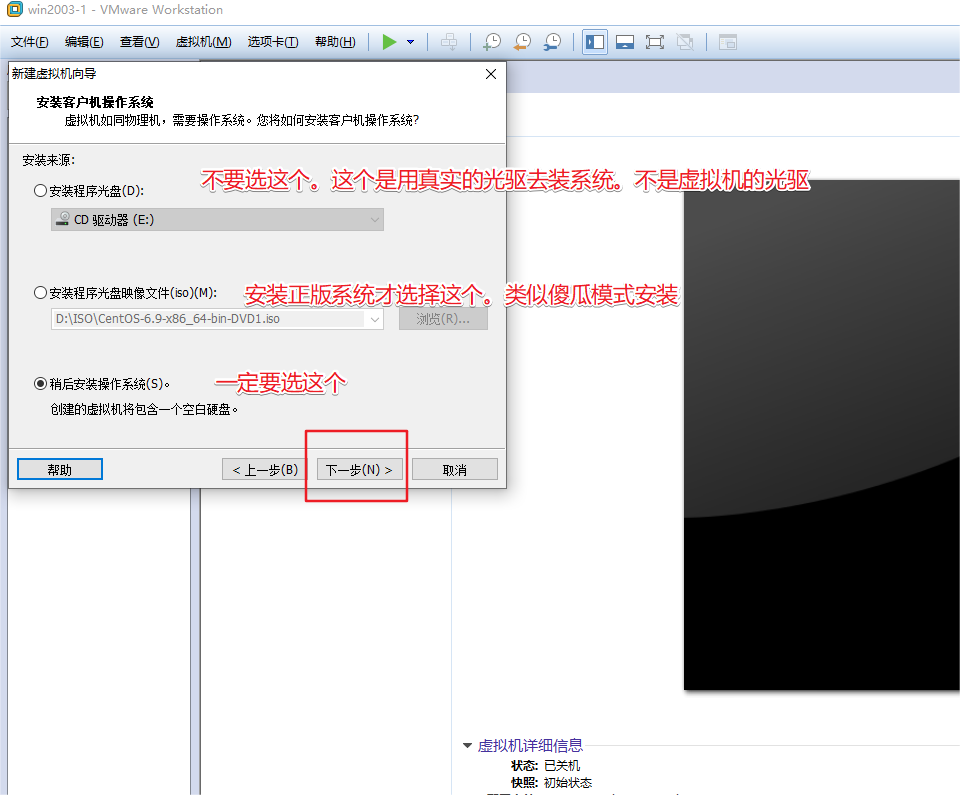
Task: Select the 安装程序光盘映像文件(iso) radio button
Action: [40, 293]
